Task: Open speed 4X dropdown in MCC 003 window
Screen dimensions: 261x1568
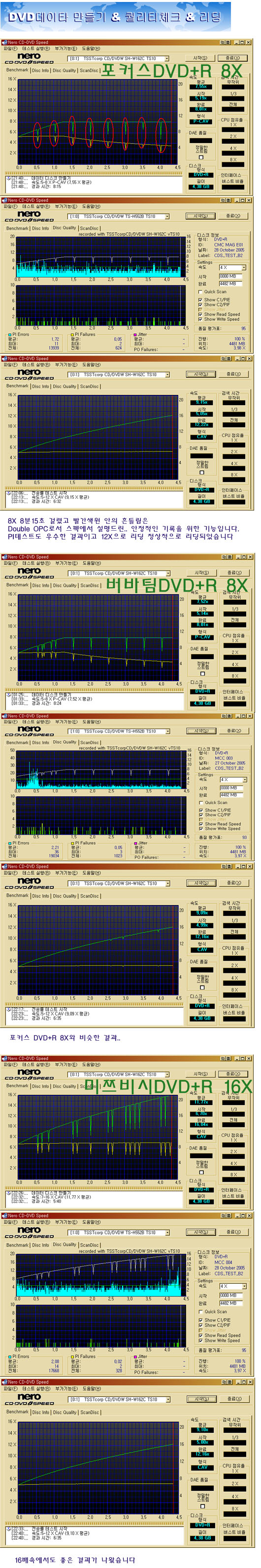Action: pos(244,779)
